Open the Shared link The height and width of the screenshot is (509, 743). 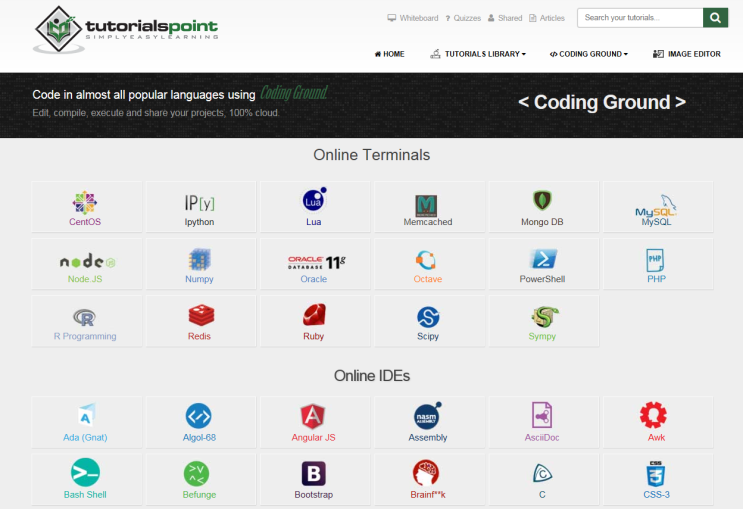click(x=505, y=18)
